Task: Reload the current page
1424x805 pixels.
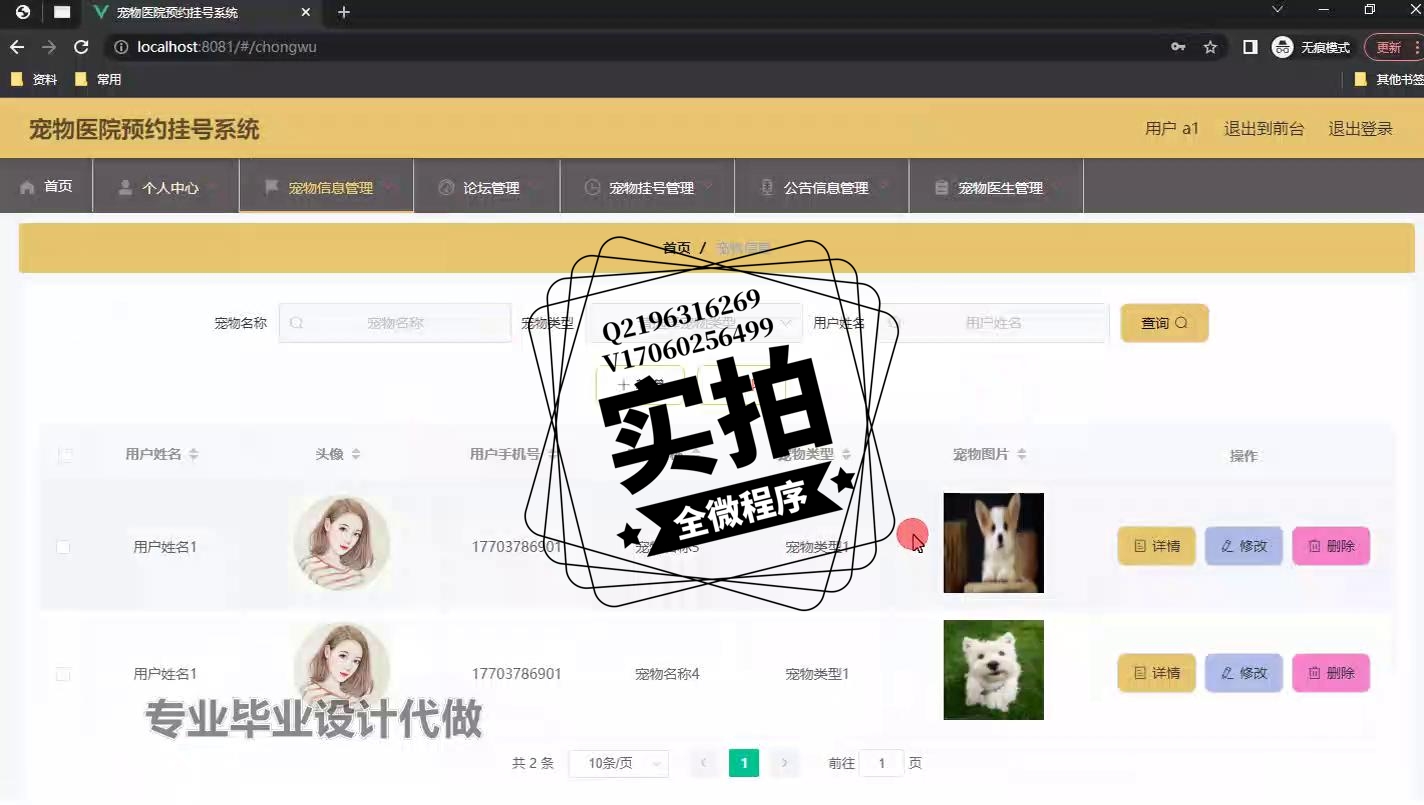Action: (x=82, y=47)
